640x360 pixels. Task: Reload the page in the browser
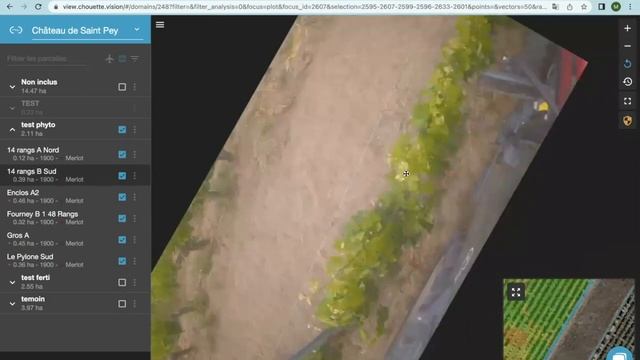click(x=38, y=7)
